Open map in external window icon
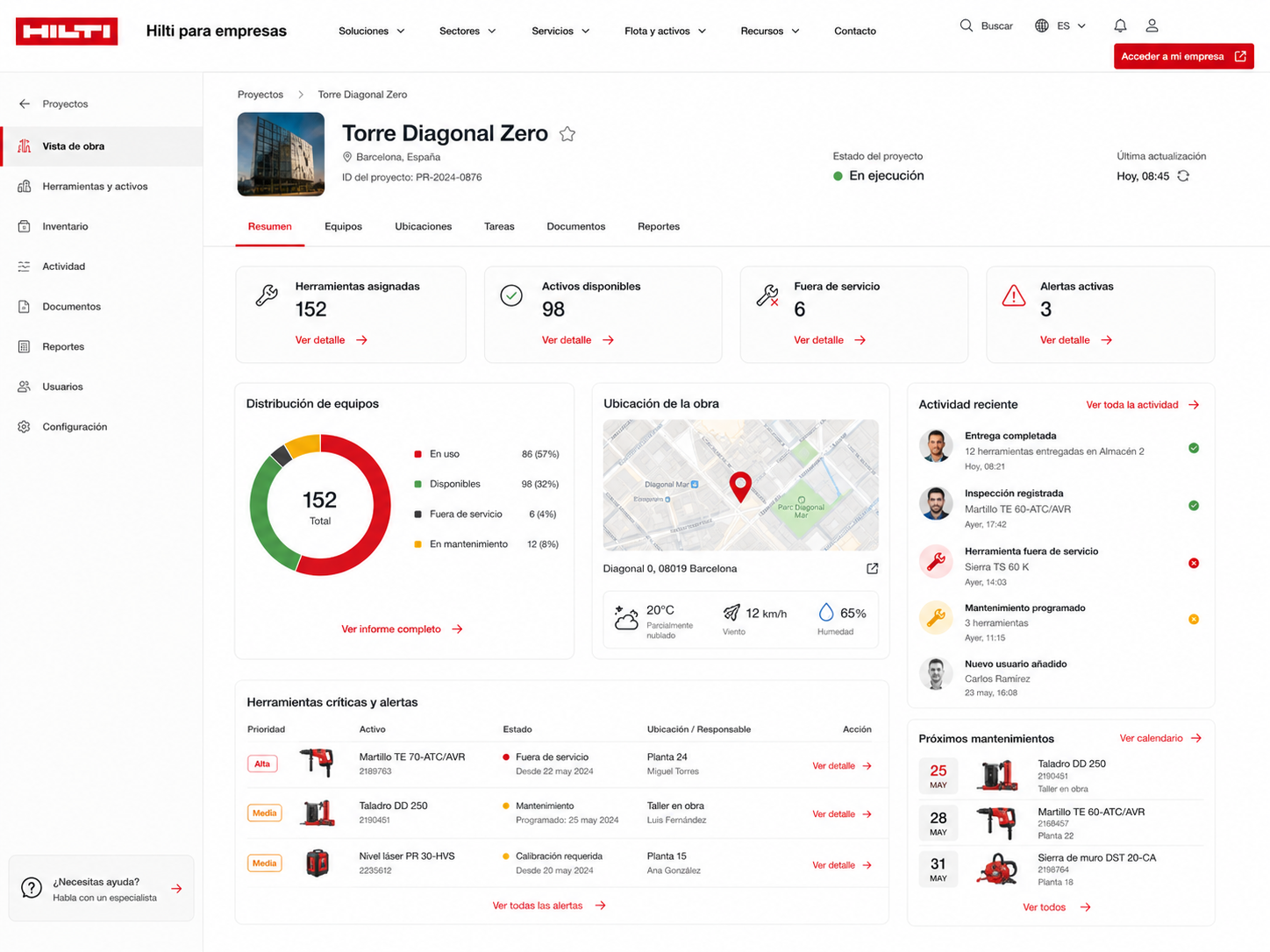The image size is (1270, 952). click(x=872, y=569)
